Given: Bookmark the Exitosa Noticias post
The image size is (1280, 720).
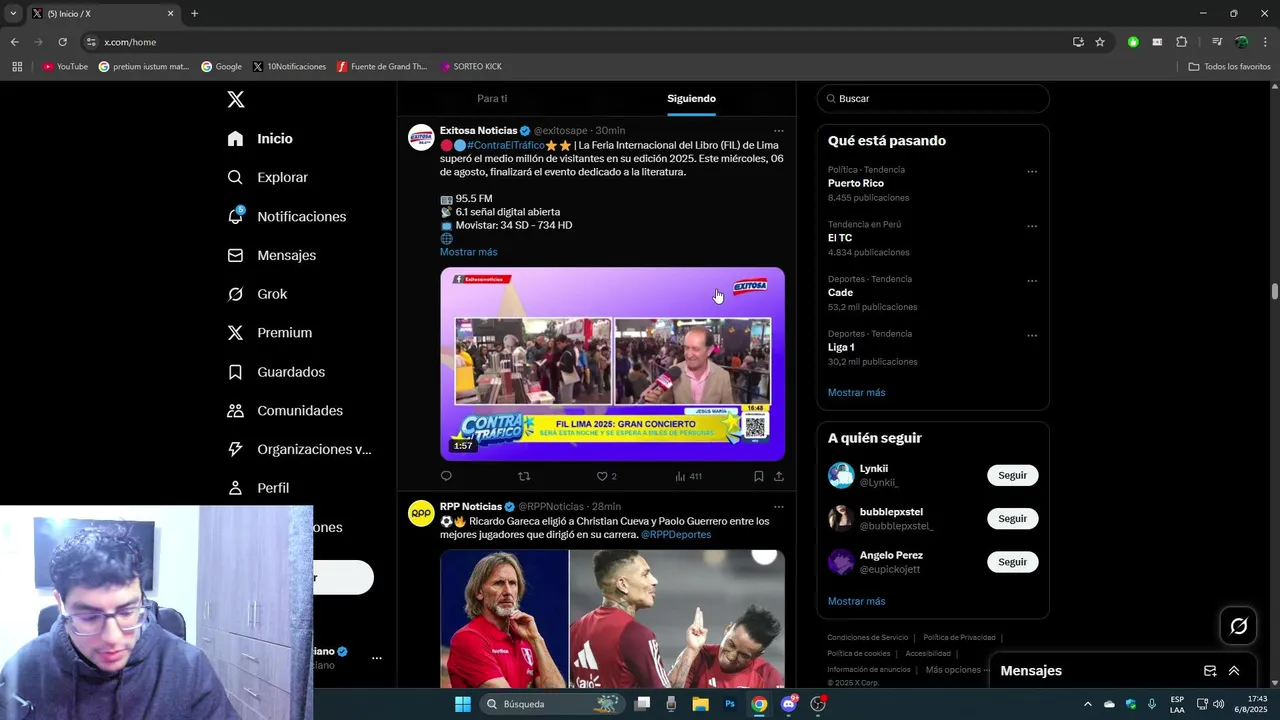Looking at the screenshot, I should coord(758,476).
